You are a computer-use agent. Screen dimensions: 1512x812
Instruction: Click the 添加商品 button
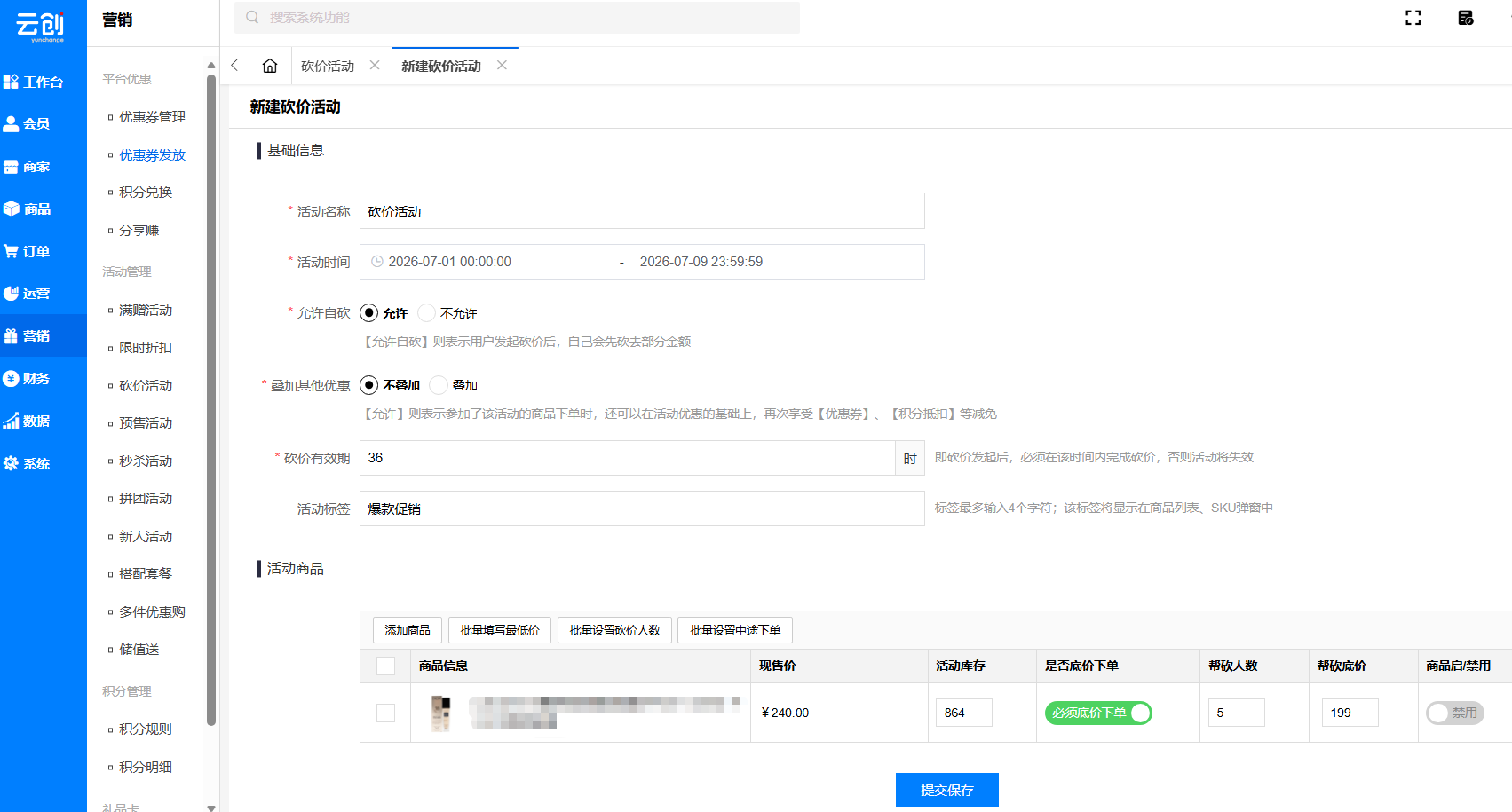(408, 630)
